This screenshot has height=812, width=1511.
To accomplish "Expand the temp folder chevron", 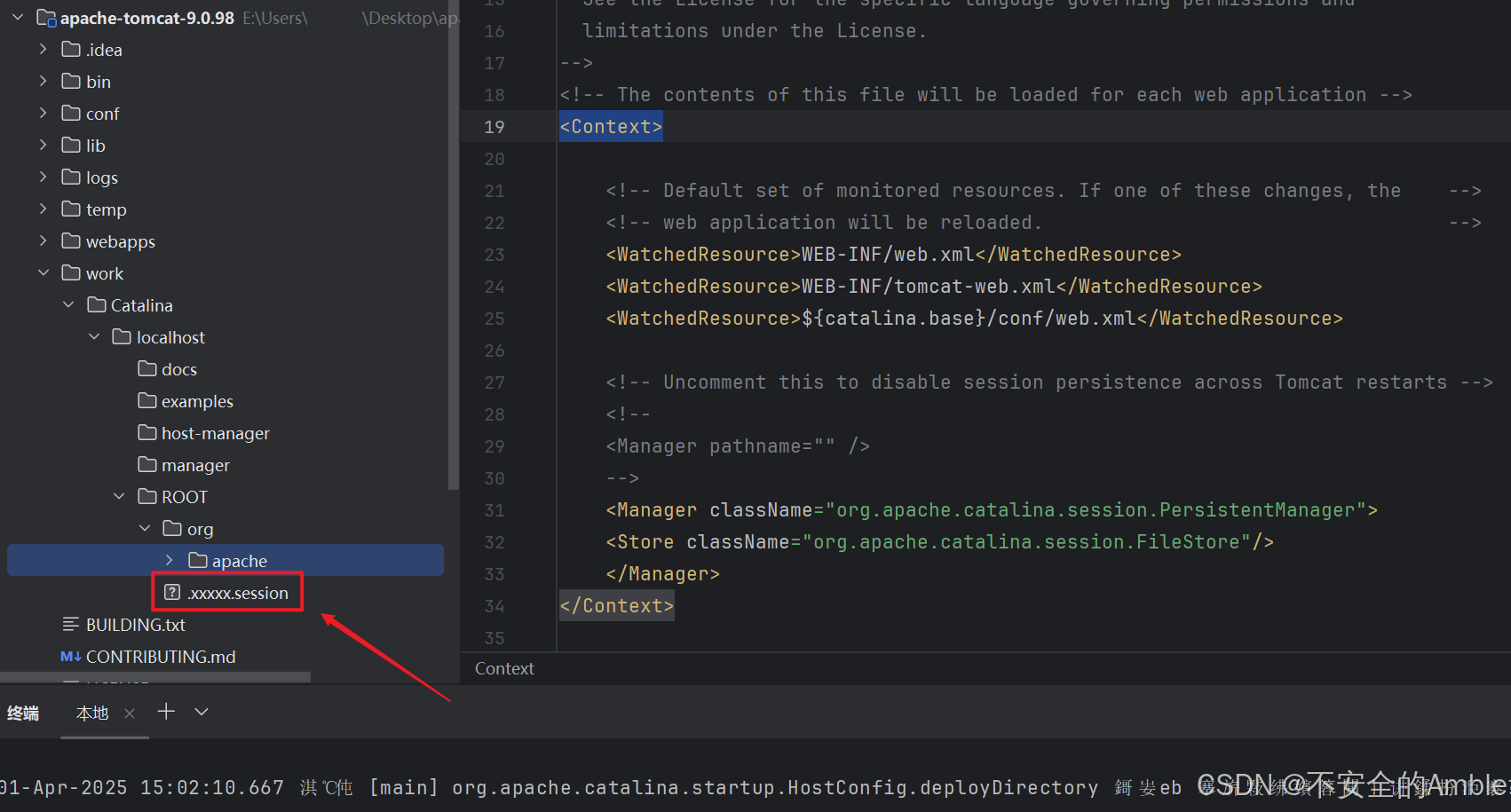I will 43,209.
